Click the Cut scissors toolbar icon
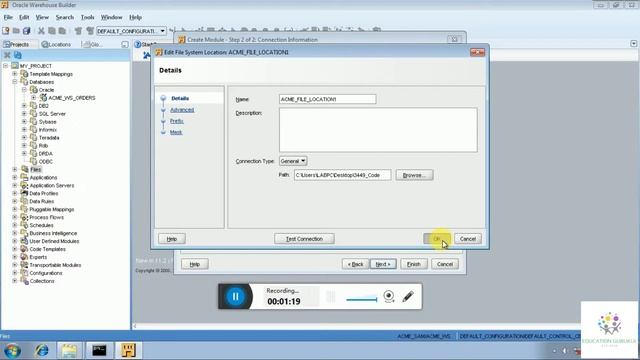The height and width of the screenshot is (360, 640). coord(41,31)
